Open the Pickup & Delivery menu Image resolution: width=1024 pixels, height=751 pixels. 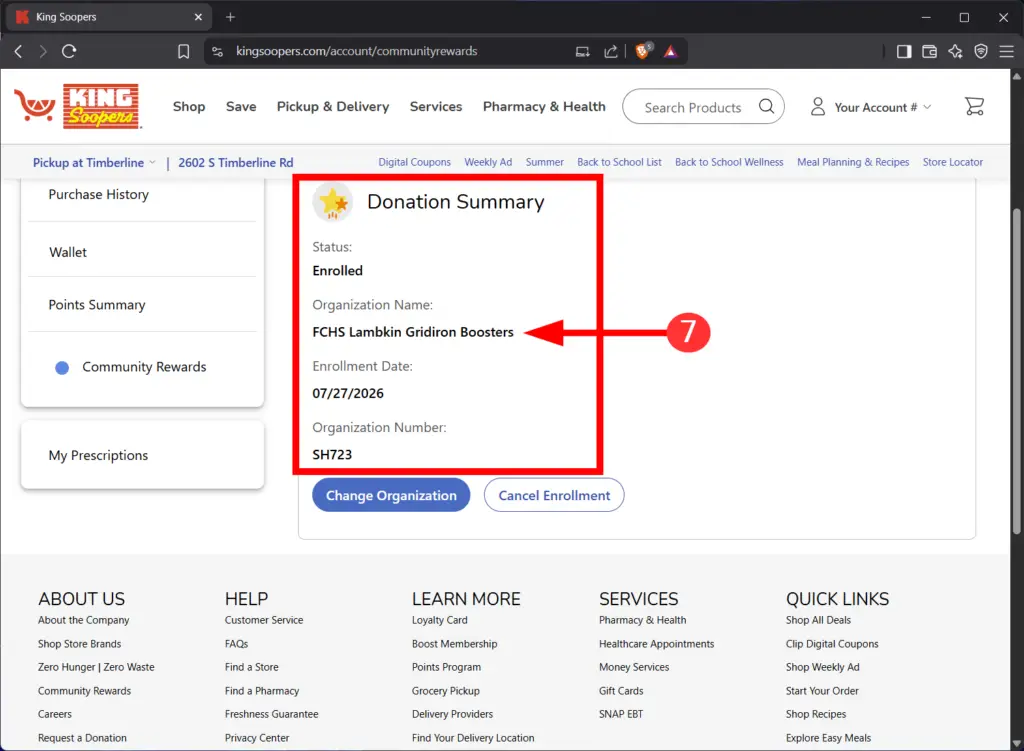tap(333, 106)
